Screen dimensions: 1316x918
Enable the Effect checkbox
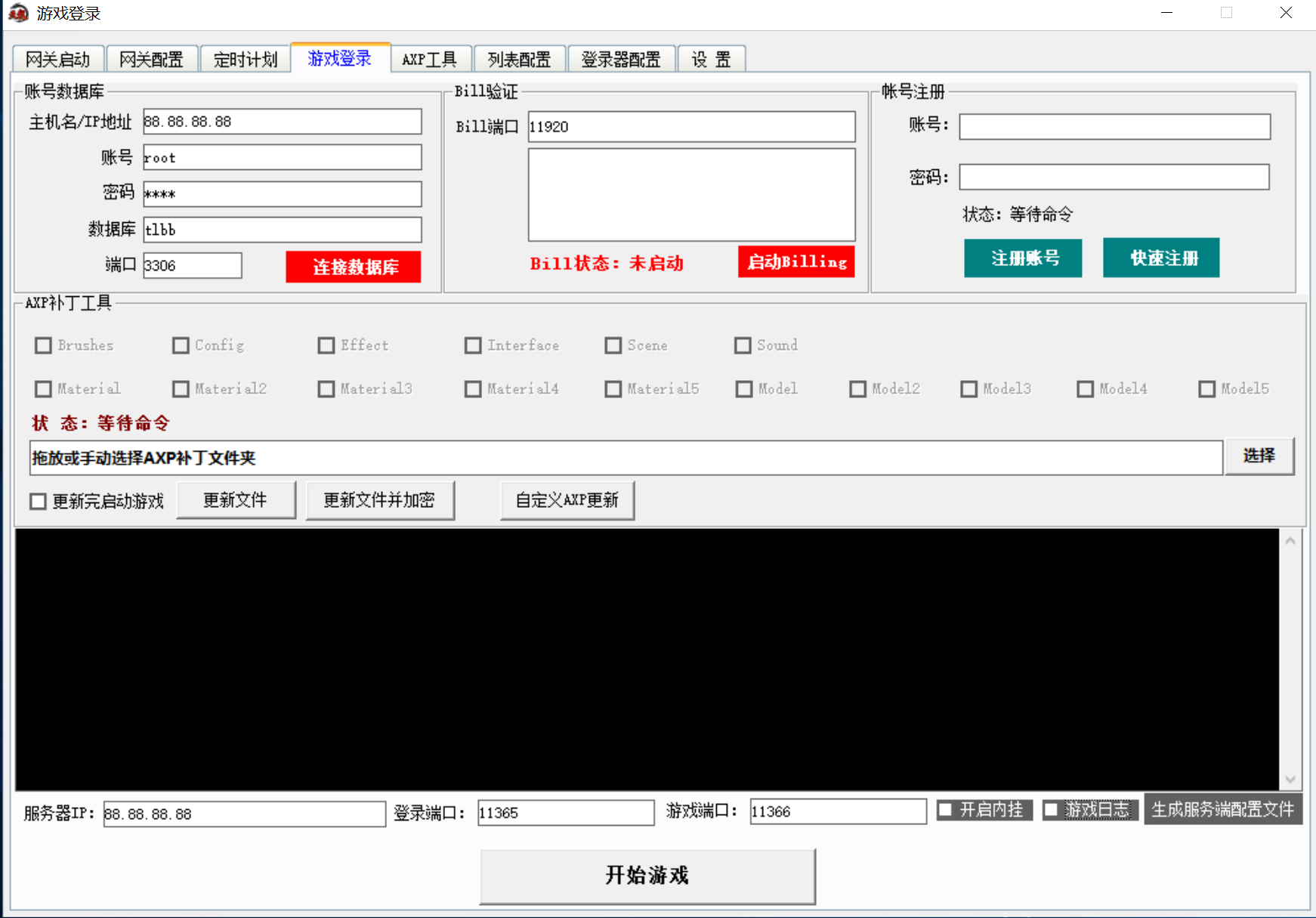[326, 345]
